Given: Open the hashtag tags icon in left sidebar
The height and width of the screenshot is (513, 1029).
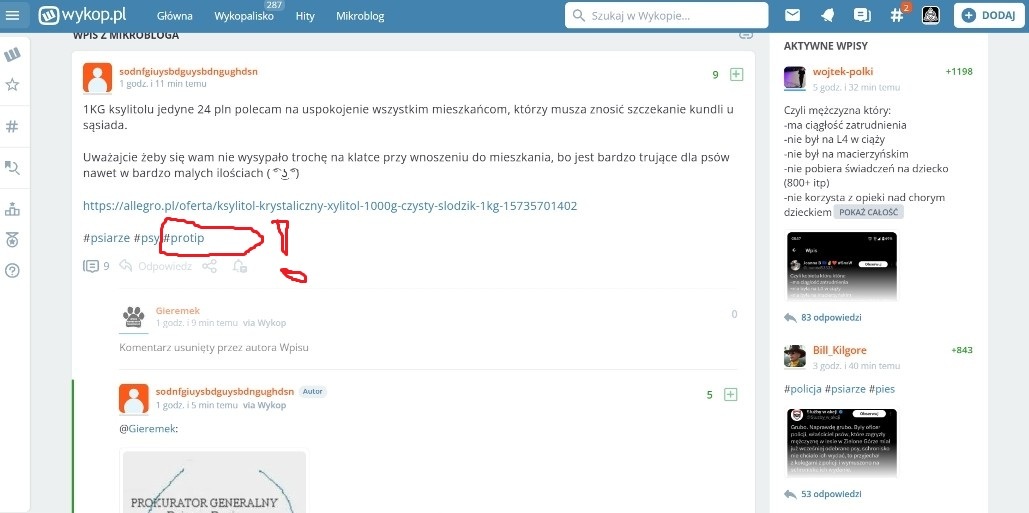Looking at the screenshot, I should coord(13,126).
